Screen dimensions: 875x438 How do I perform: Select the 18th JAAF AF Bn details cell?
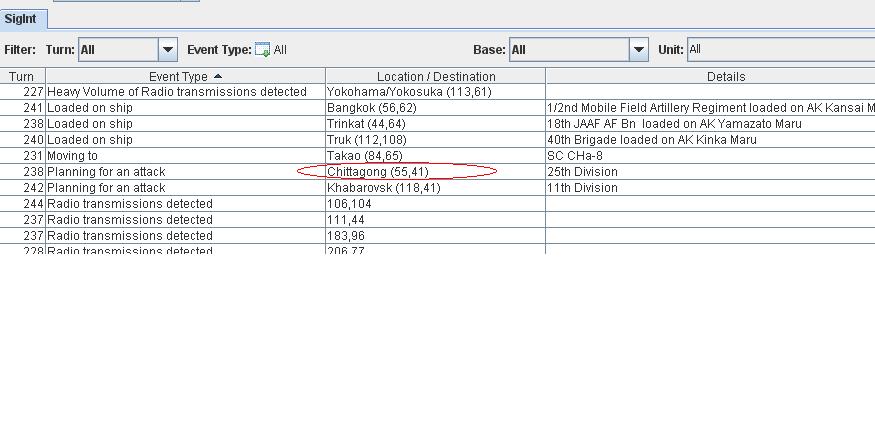pyautogui.click(x=710, y=124)
